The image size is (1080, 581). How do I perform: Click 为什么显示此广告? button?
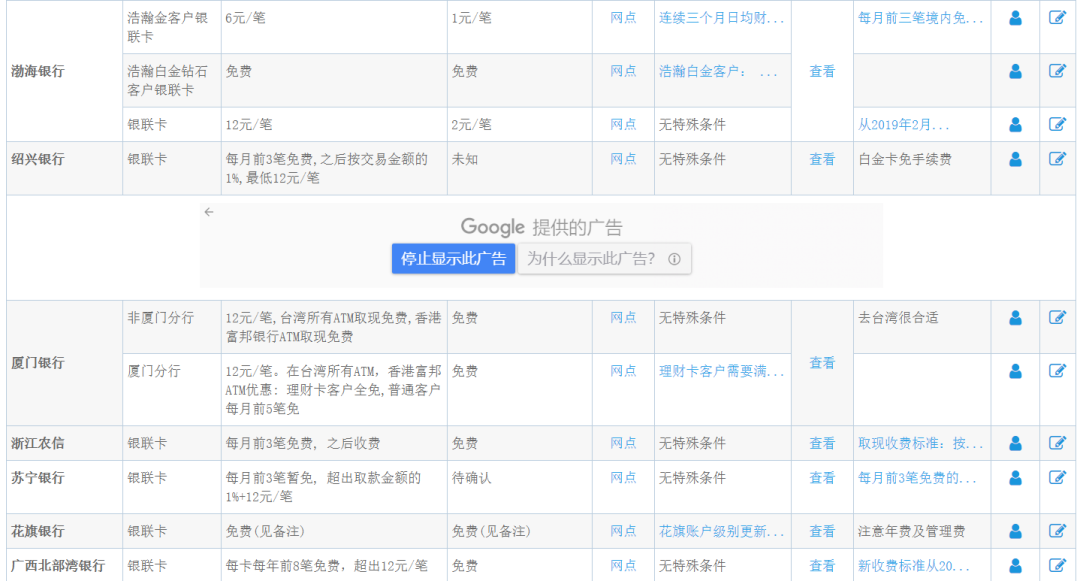pos(604,259)
